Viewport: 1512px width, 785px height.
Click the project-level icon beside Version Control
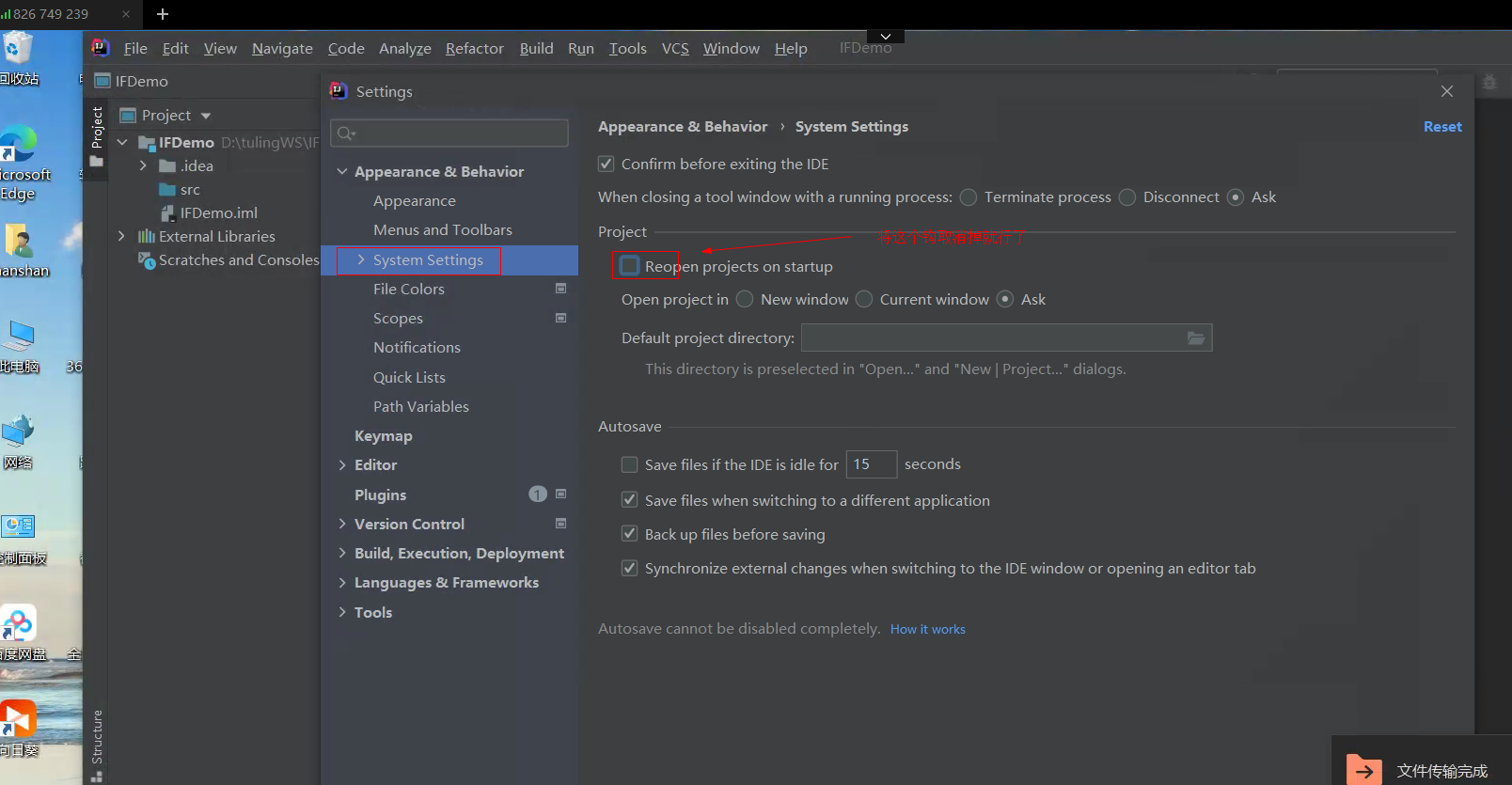click(561, 523)
